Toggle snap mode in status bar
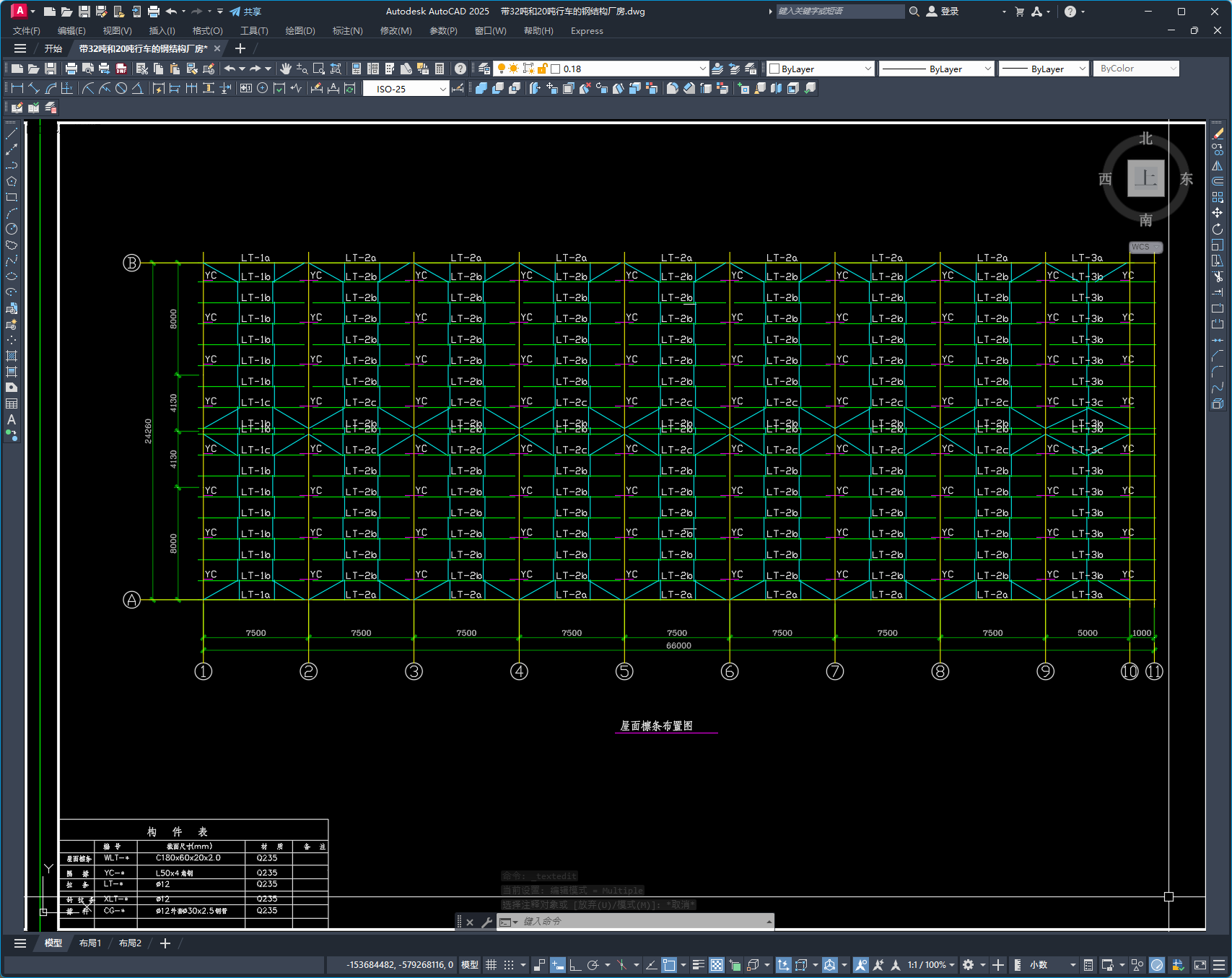The image size is (1232, 978). [x=509, y=965]
